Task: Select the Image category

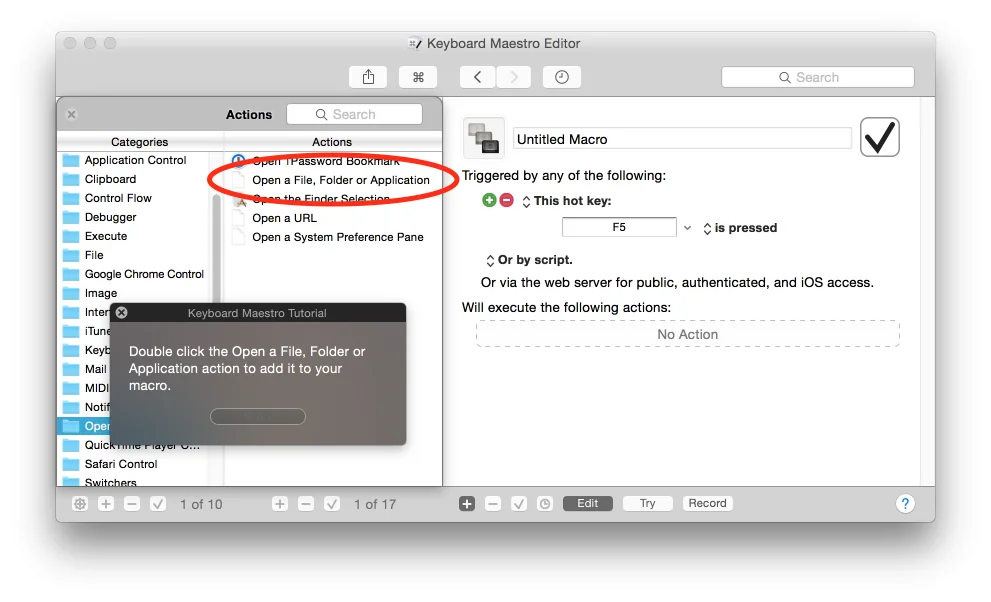Action: [x=101, y=293]
